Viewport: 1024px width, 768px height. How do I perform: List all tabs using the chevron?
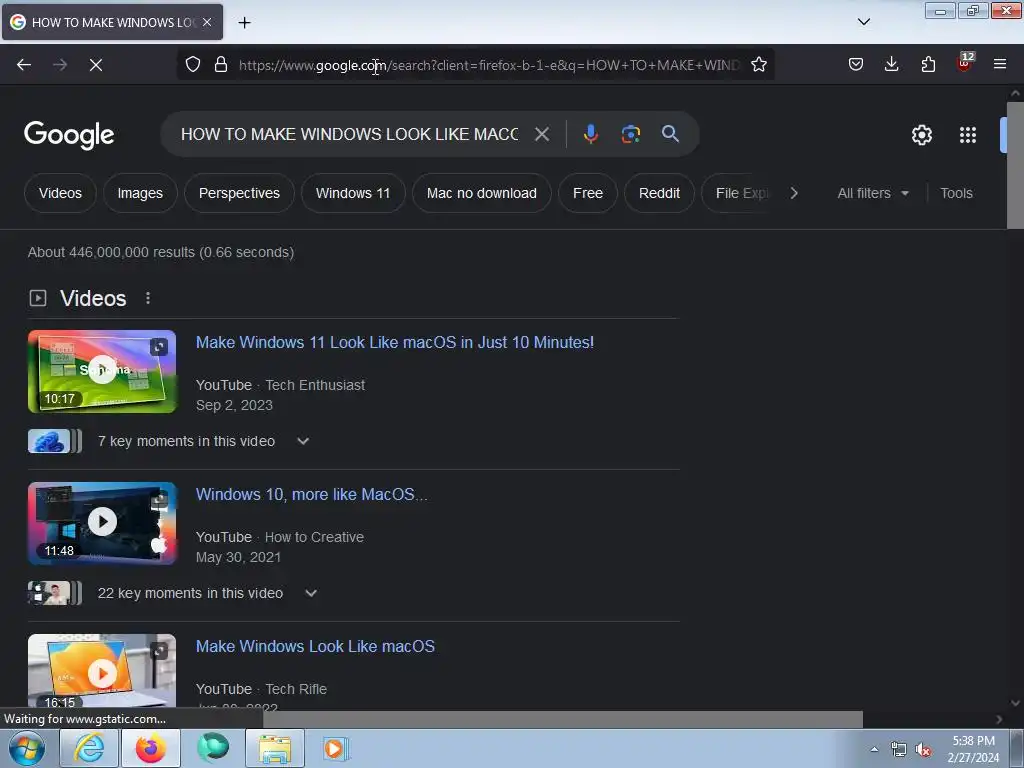point(863,22)
